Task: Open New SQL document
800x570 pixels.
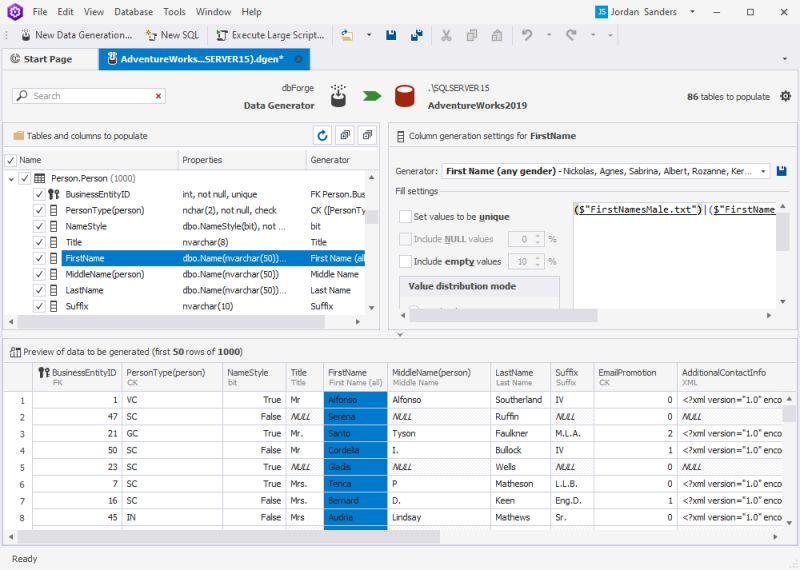Action: (172, 35)
